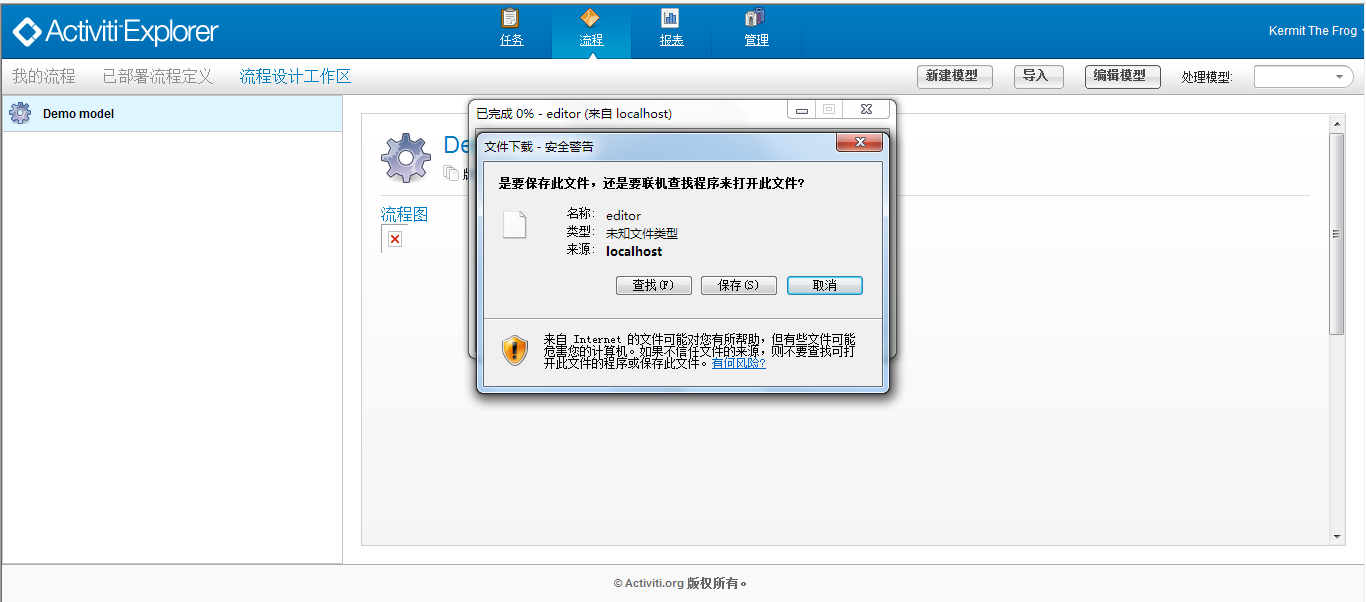
Task: Click the vertical scrollbar thumb of the details panel
Action: coord(1337,234)
